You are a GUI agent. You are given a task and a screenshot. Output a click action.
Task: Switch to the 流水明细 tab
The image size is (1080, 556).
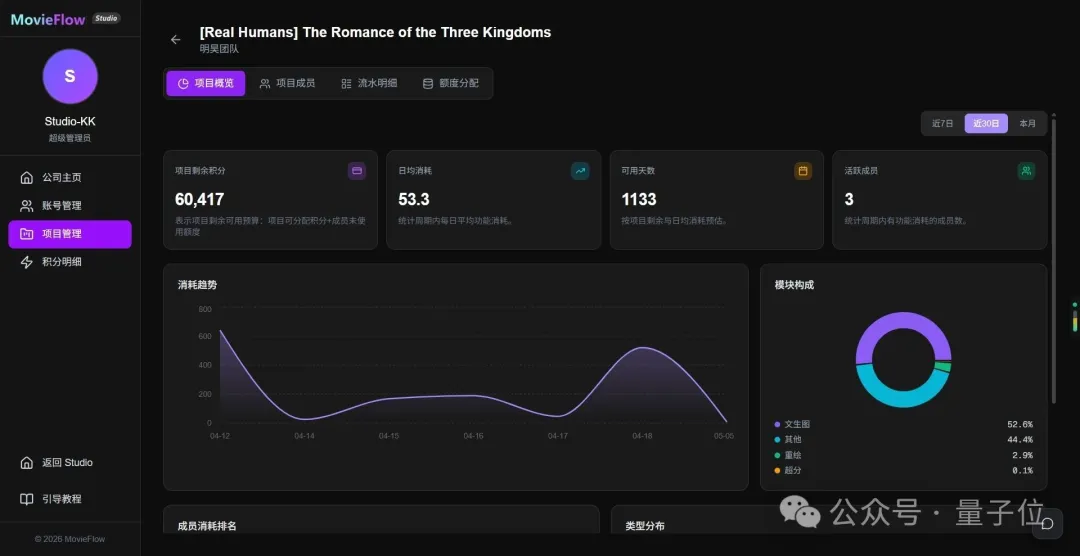(369, 83)
